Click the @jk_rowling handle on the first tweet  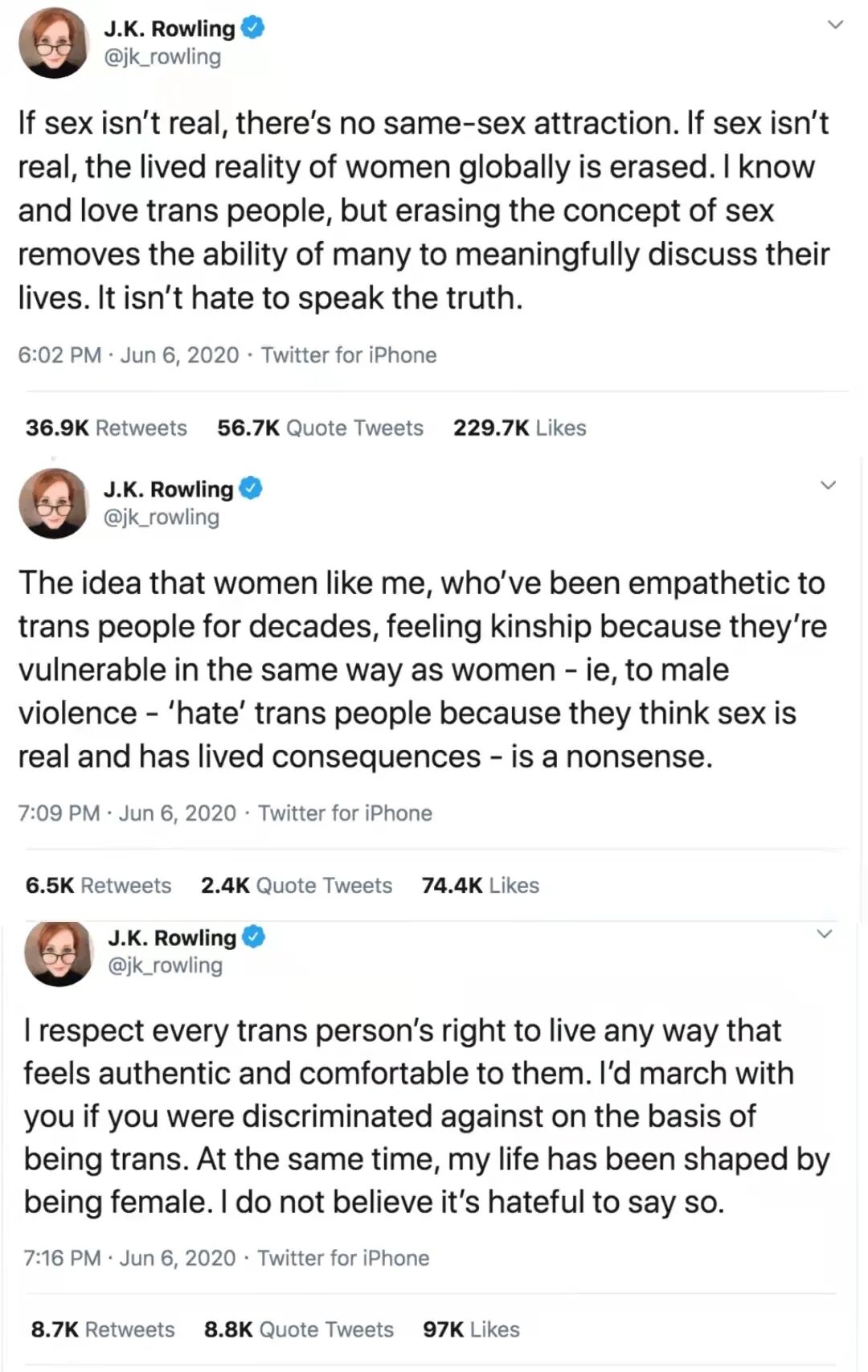[x=163, y=57]
